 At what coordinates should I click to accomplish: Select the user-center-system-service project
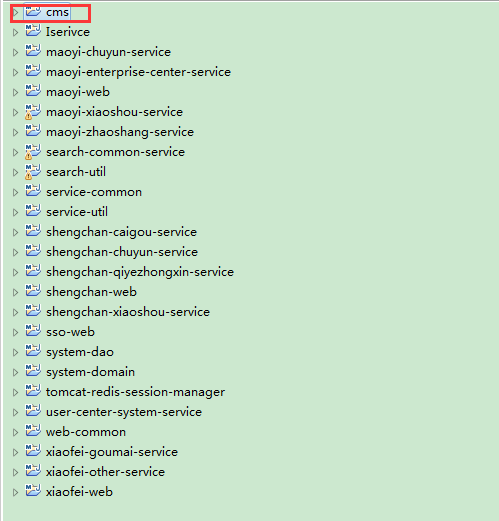124,412
